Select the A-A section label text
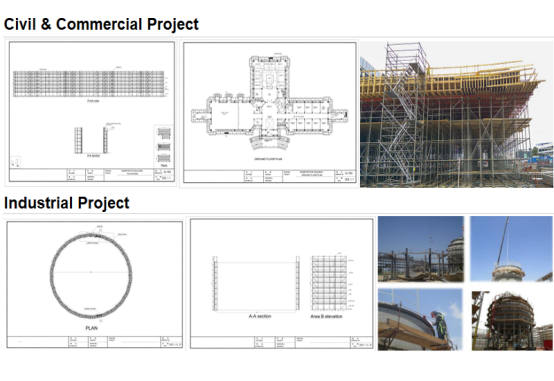The height and width of the screenshot is (381, 554). [x=260, y=316]
